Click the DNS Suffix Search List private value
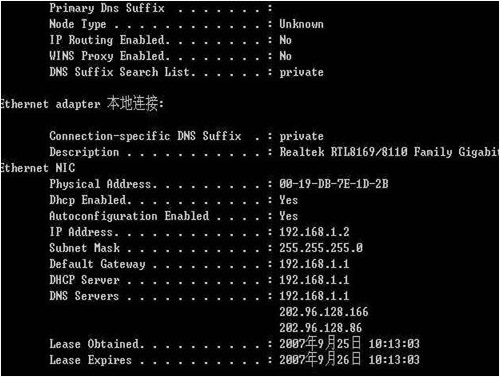The width and height of the screenshot is (500, 377). click(301, 72)
